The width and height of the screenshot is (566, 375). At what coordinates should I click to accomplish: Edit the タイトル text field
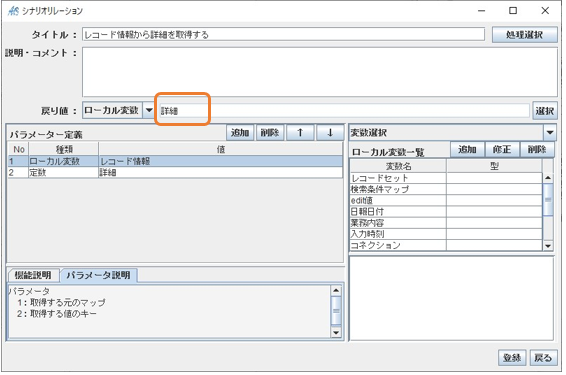pos(283,35)
